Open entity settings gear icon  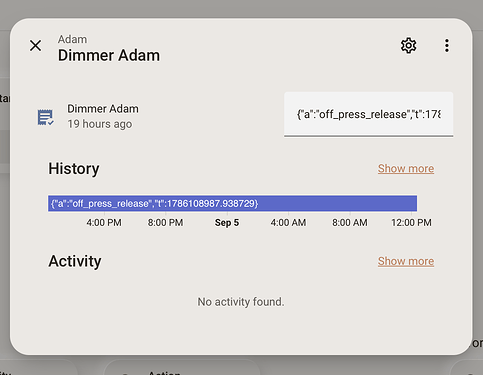(408, 46)
